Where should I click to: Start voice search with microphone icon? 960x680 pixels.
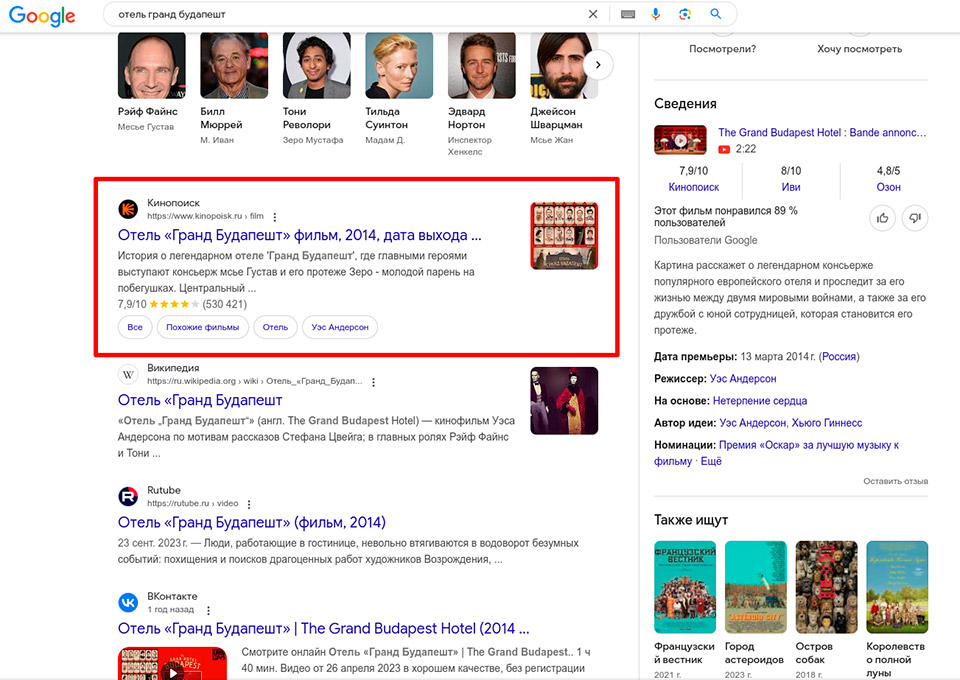[x=656, y=14]
